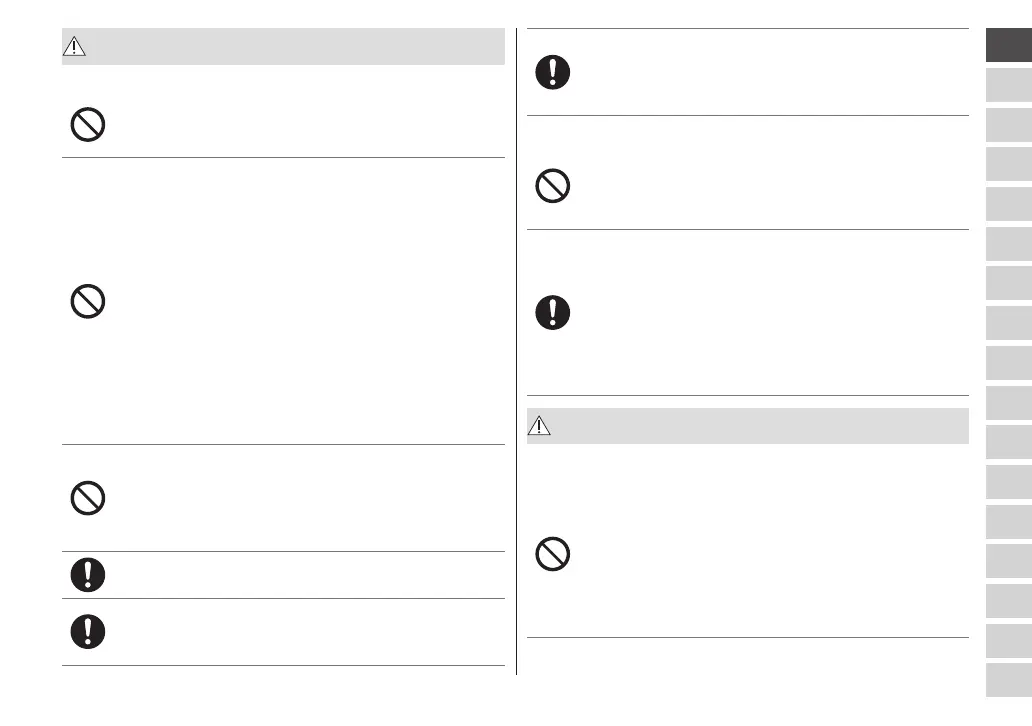The width and height of the screenshot is (1032, 726).
Task: Select the second-to-last side tab on the right edge
Action: coord(1008,640)
